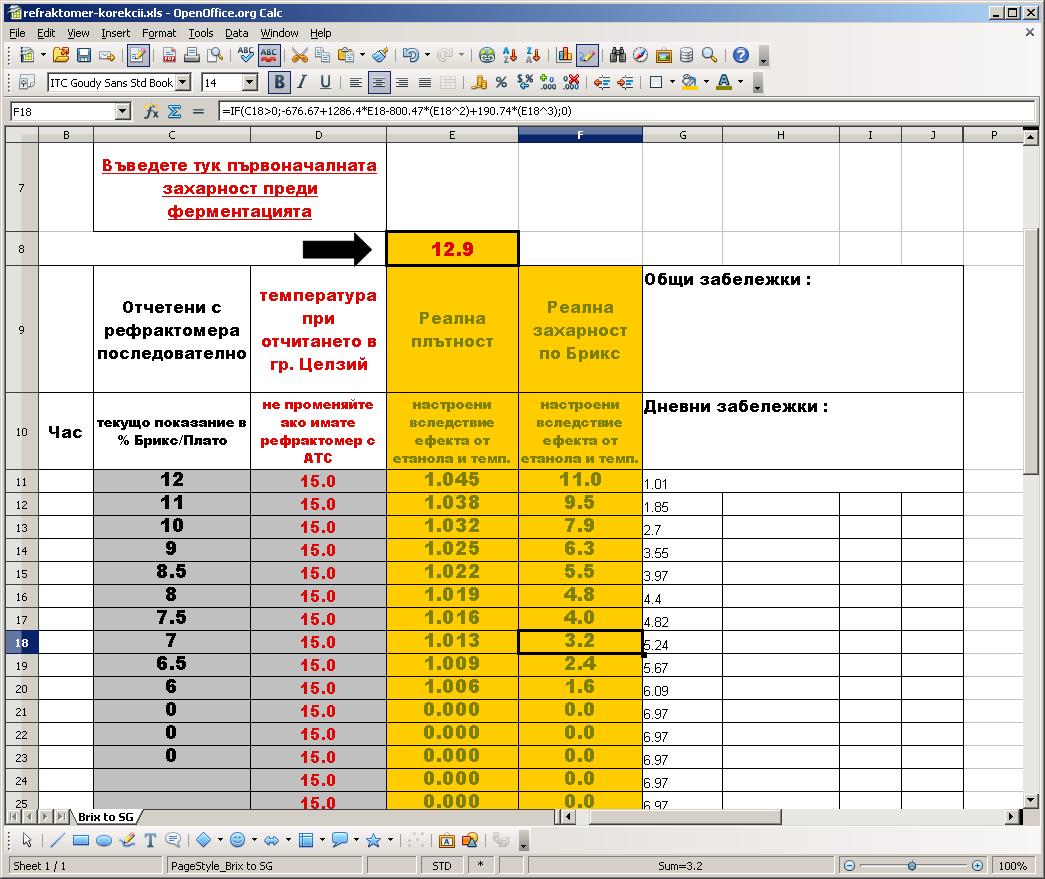The width and height of the screenshot is (1045, 879).
Task: Click the Undo arrow icon
Action: [411, 55]
